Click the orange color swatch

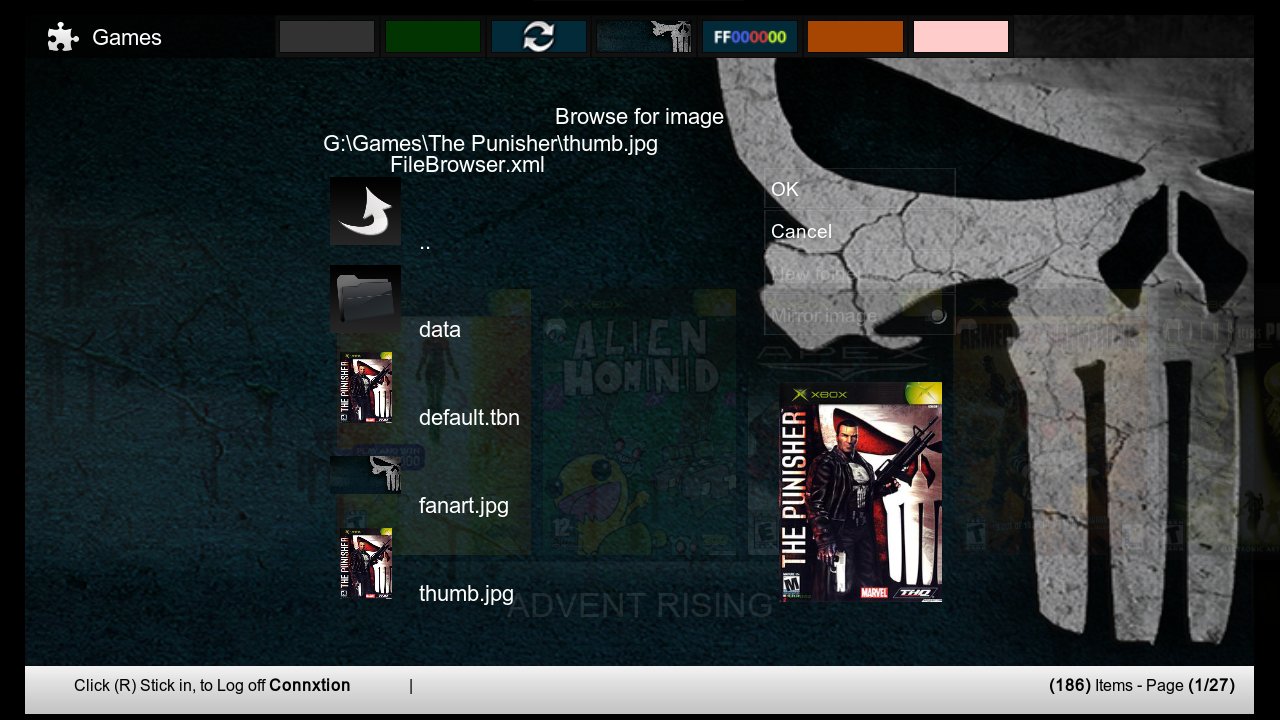click(855, 37)
